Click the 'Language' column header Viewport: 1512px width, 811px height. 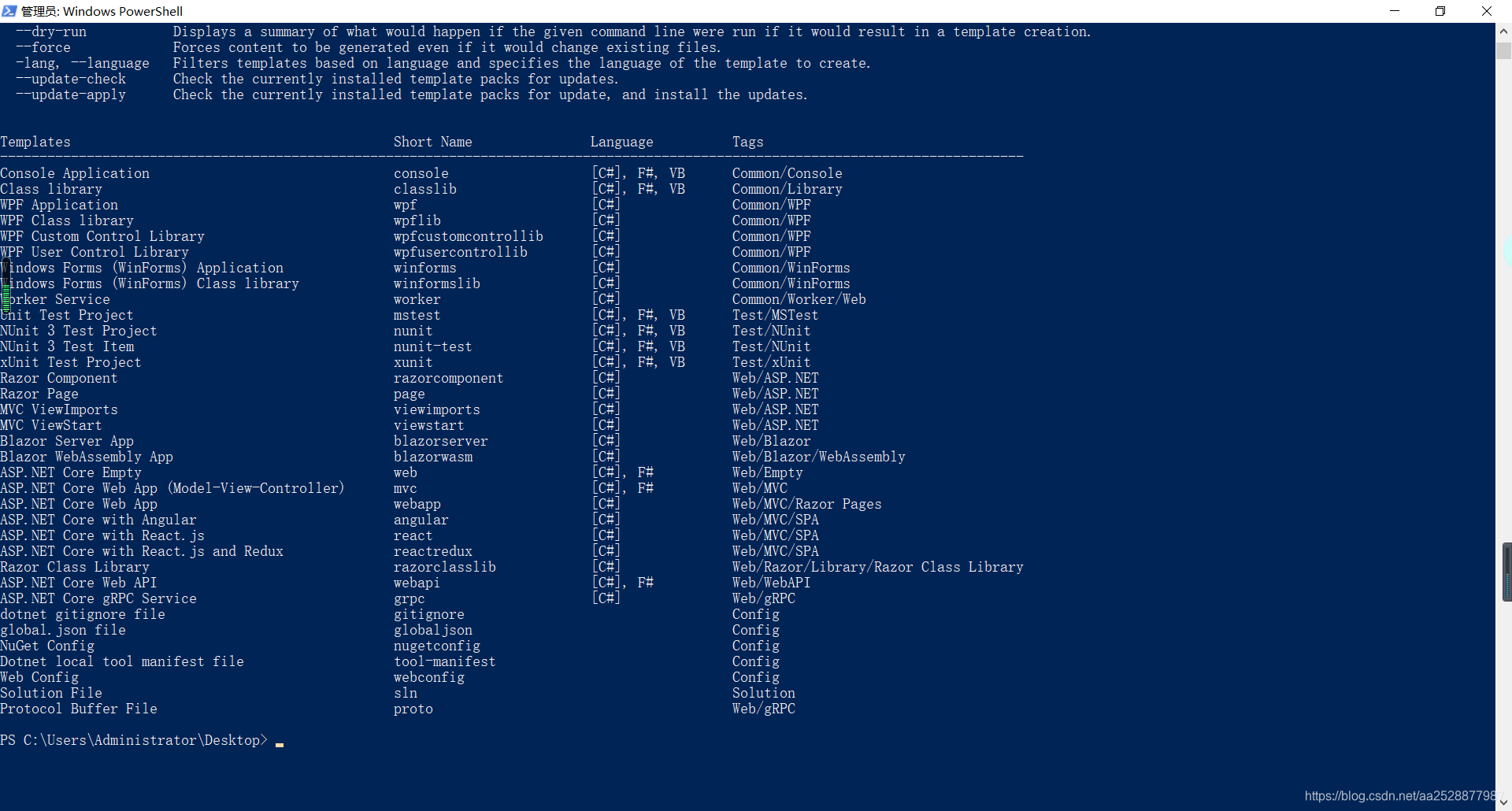point(622,142)
